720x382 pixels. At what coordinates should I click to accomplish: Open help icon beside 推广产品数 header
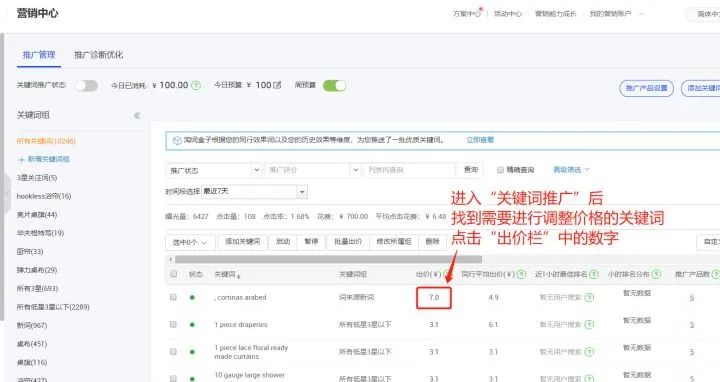pos(715,274)
